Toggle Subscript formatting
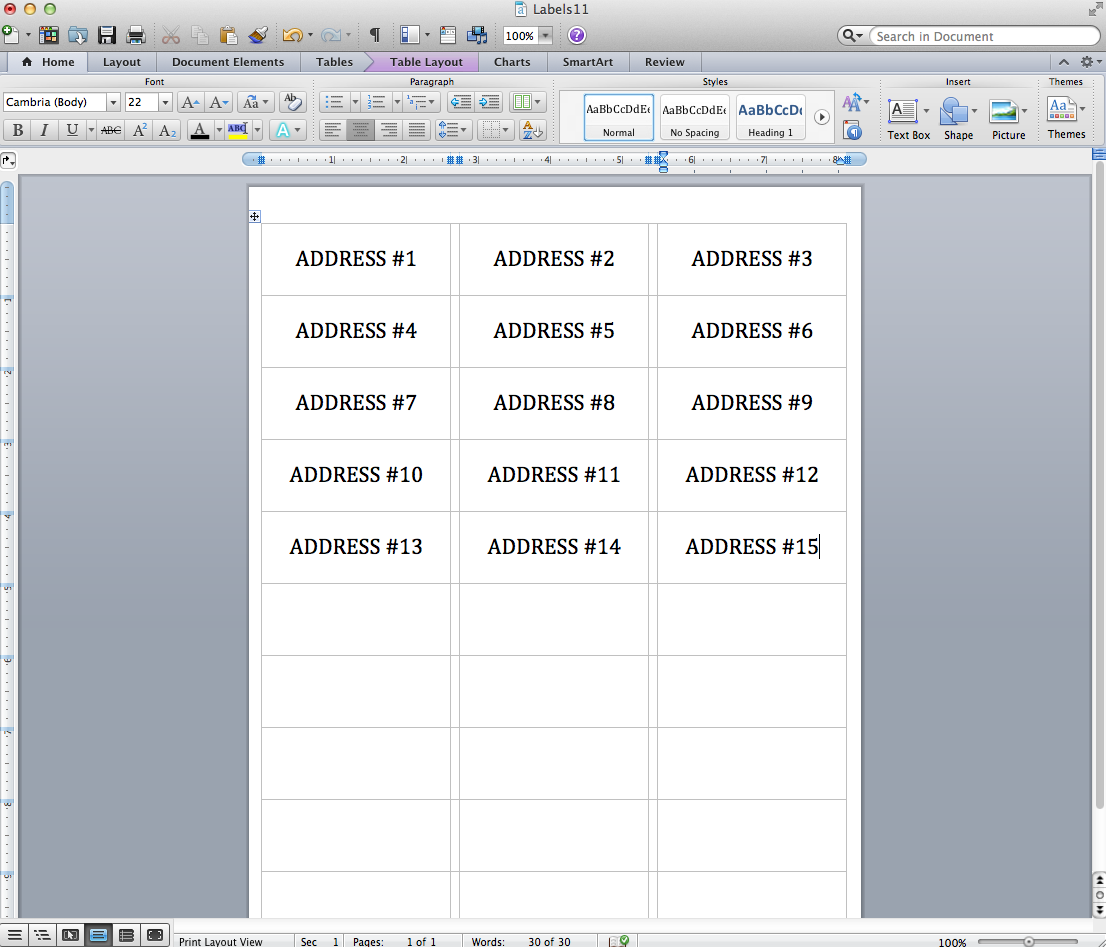This screenshot has width=1106, height=947. pyautogui.click(x=166, y=130)
